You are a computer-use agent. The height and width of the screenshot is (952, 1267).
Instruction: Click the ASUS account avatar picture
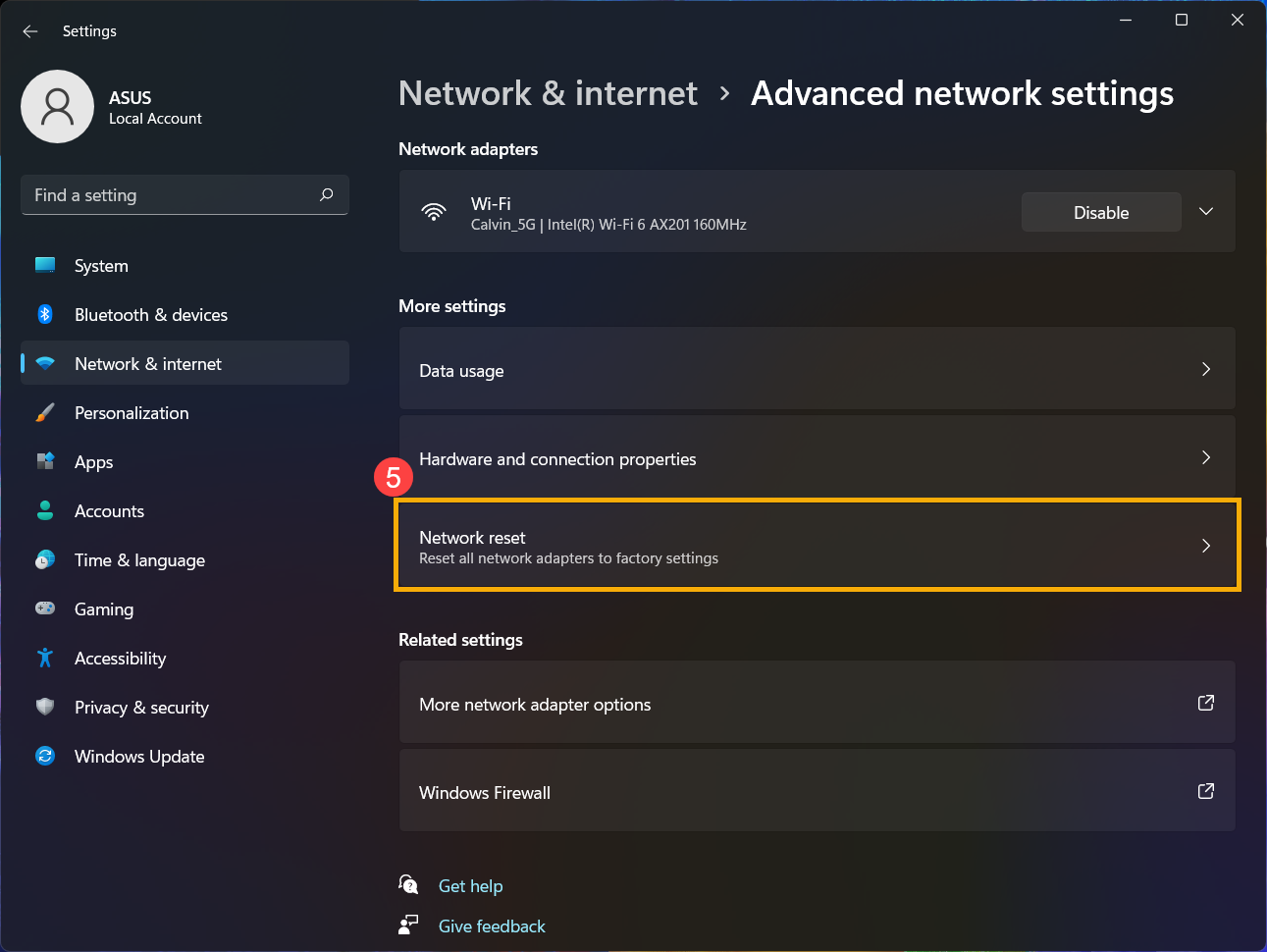tap(58, 106)
